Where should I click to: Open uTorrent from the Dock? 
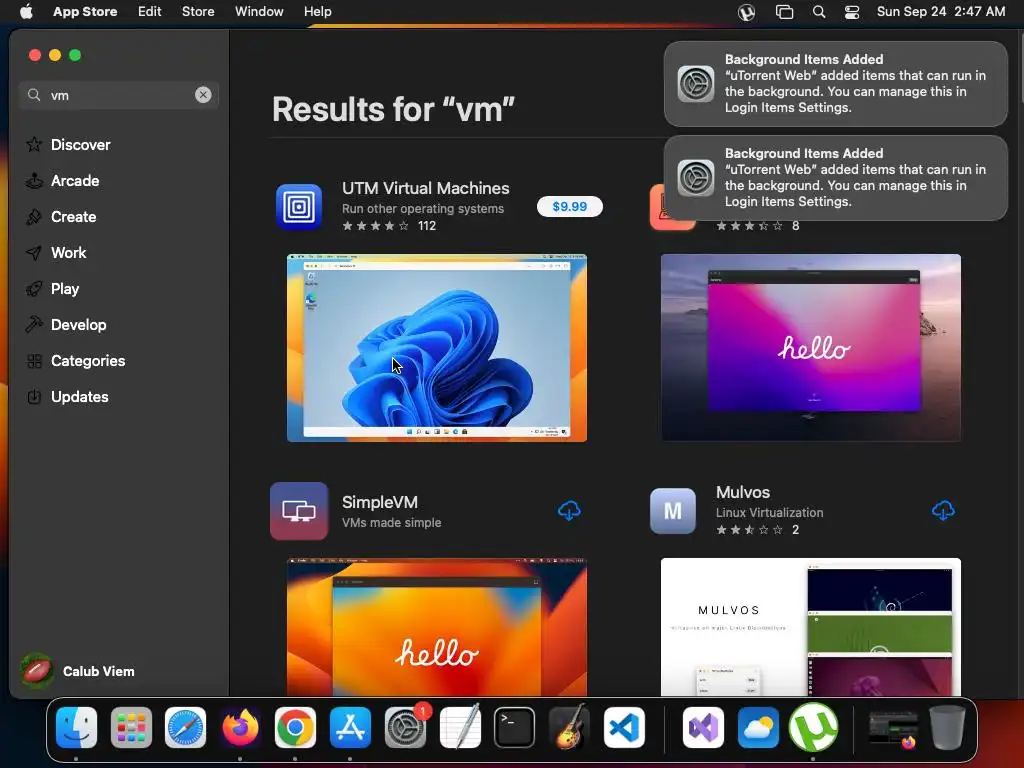813,727
